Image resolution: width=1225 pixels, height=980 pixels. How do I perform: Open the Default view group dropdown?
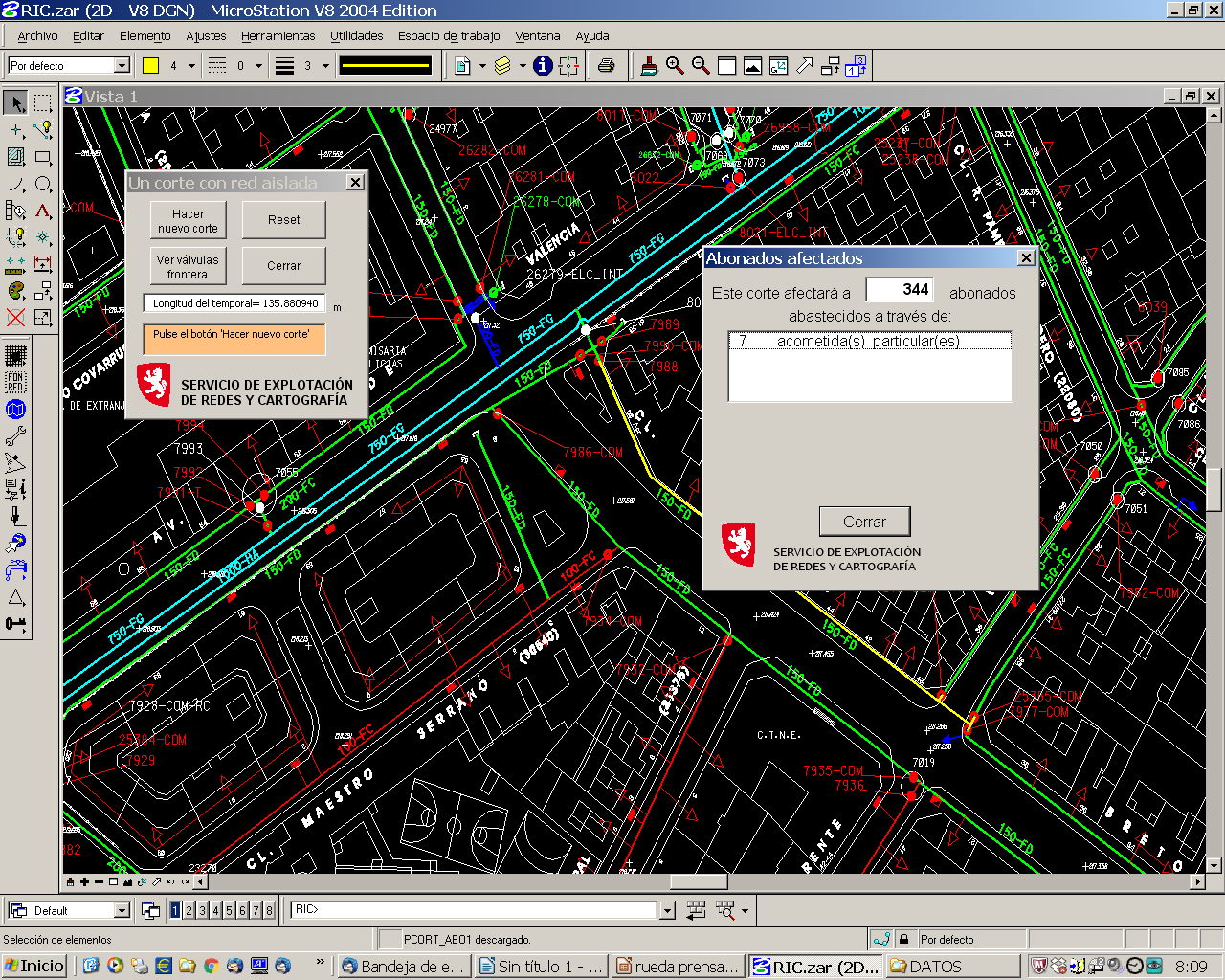click(x=122, y=910)
